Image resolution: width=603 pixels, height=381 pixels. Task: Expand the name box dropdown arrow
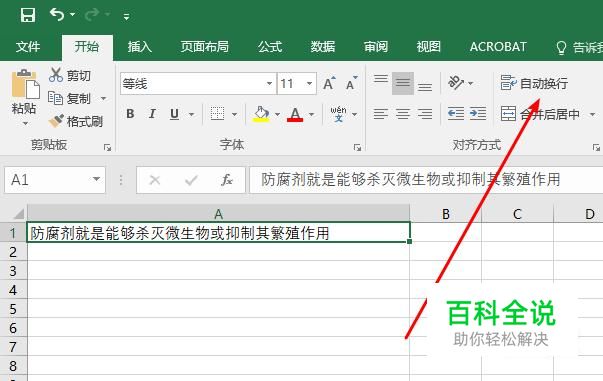97,179
